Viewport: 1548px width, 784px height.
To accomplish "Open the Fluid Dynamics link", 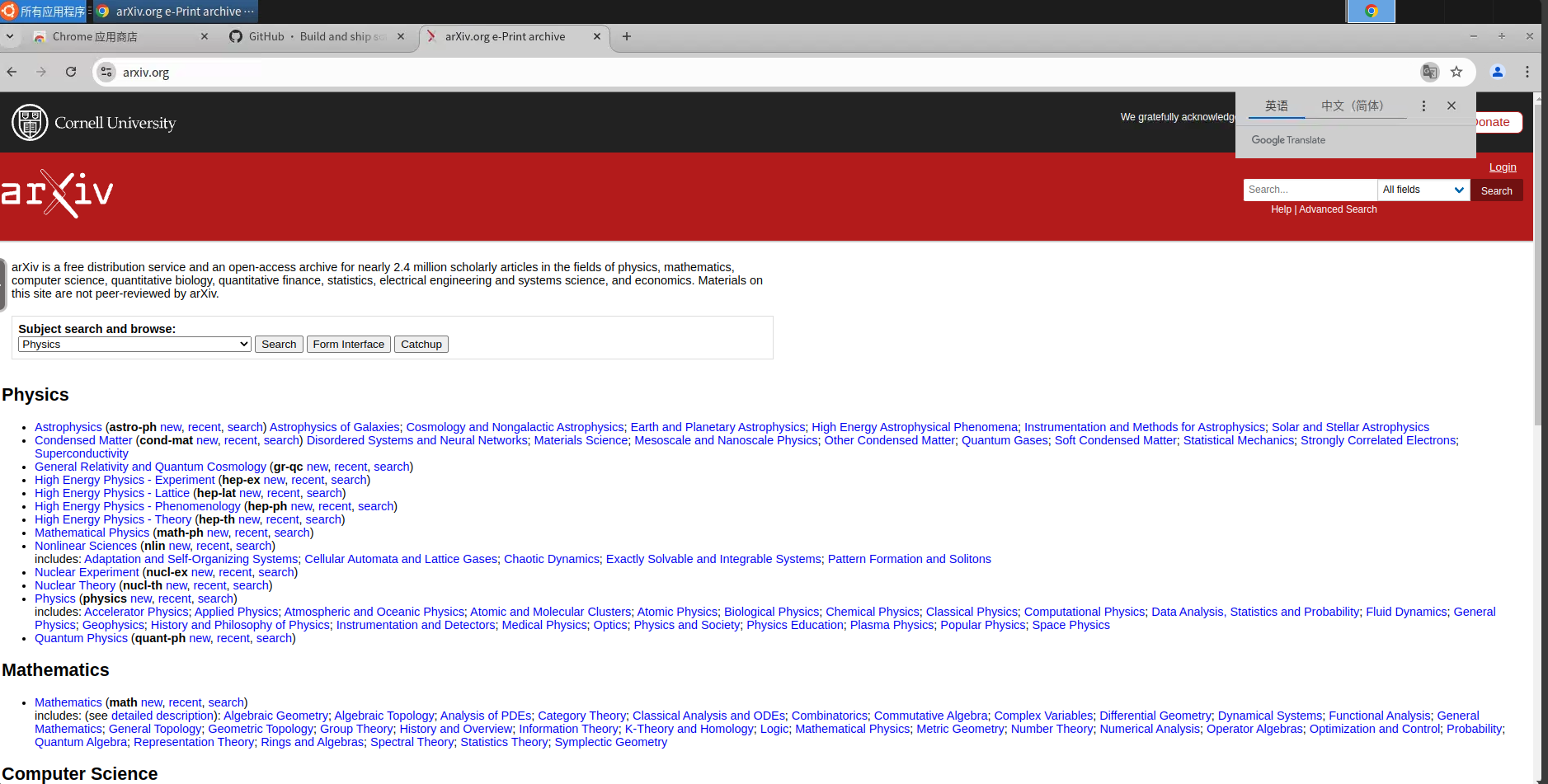I will pyautogui.click(x=1406, y=612).
